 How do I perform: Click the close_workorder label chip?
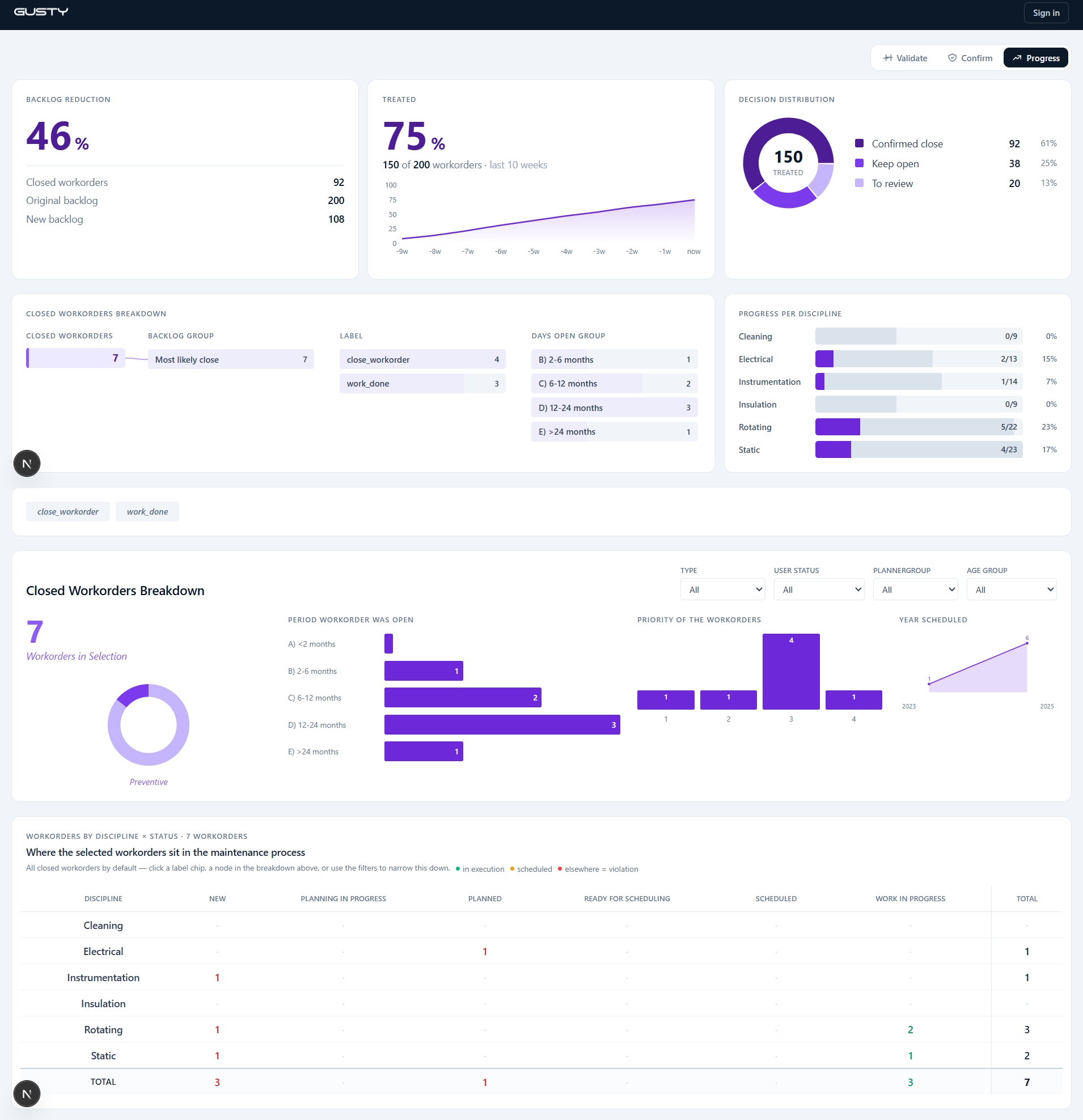click(x=68, y=512)
